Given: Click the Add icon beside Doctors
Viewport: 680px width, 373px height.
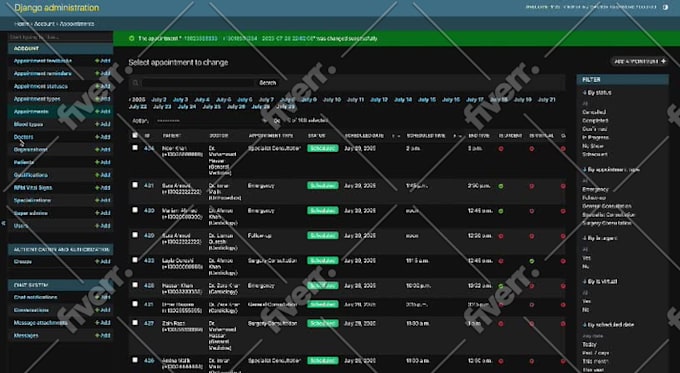Looking at the screenshot, I should 103,137.
